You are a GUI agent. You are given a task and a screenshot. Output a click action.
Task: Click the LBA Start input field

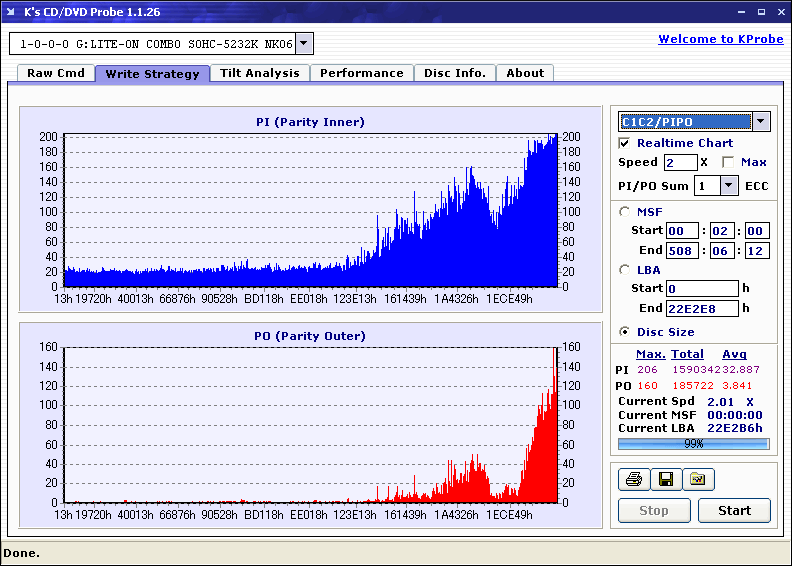coord(702,288)
